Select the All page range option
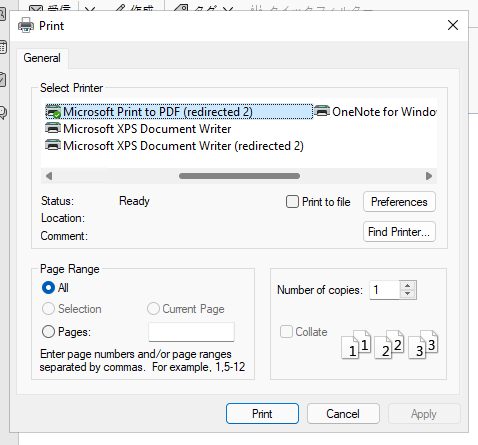Screen dimensions: 478x445 tap(48, 288)
